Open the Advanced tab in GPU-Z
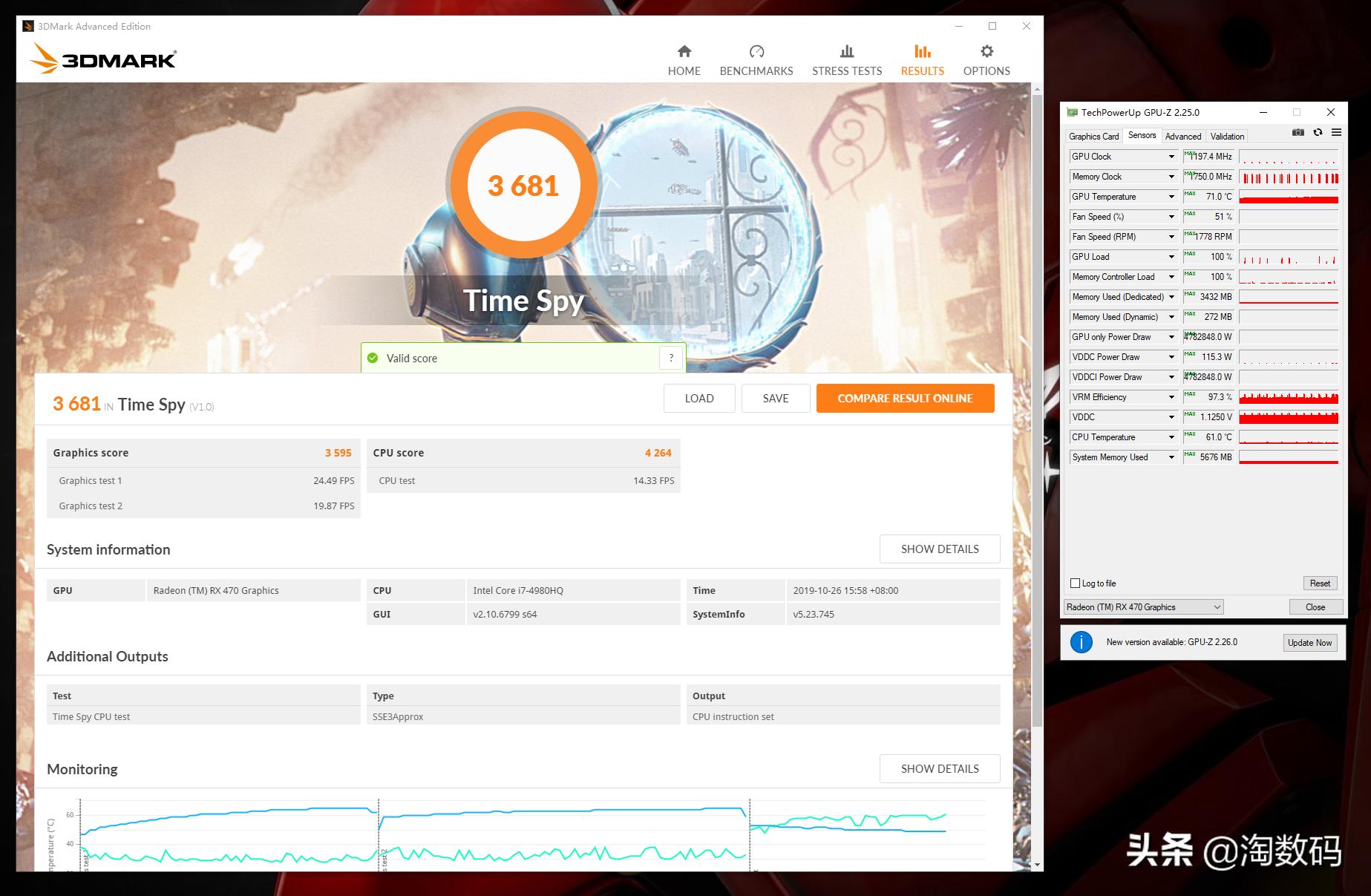1371x896 pixels. click(1182, 136)
